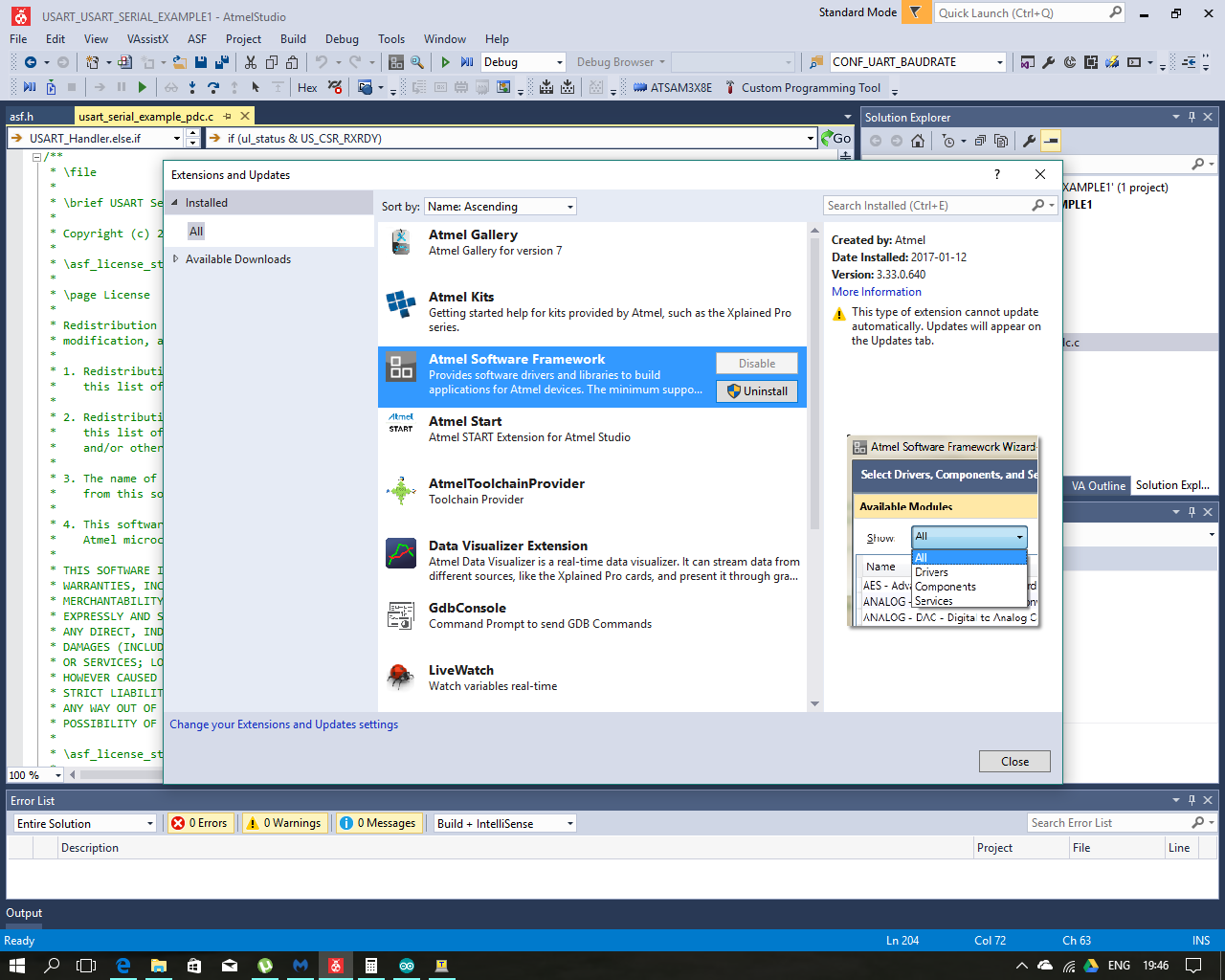The height and width of the screenshot is (980, 1225).
Task: Unpin the usart_serial_example_pdc.c tab
Action: click(x=229, y=114)
